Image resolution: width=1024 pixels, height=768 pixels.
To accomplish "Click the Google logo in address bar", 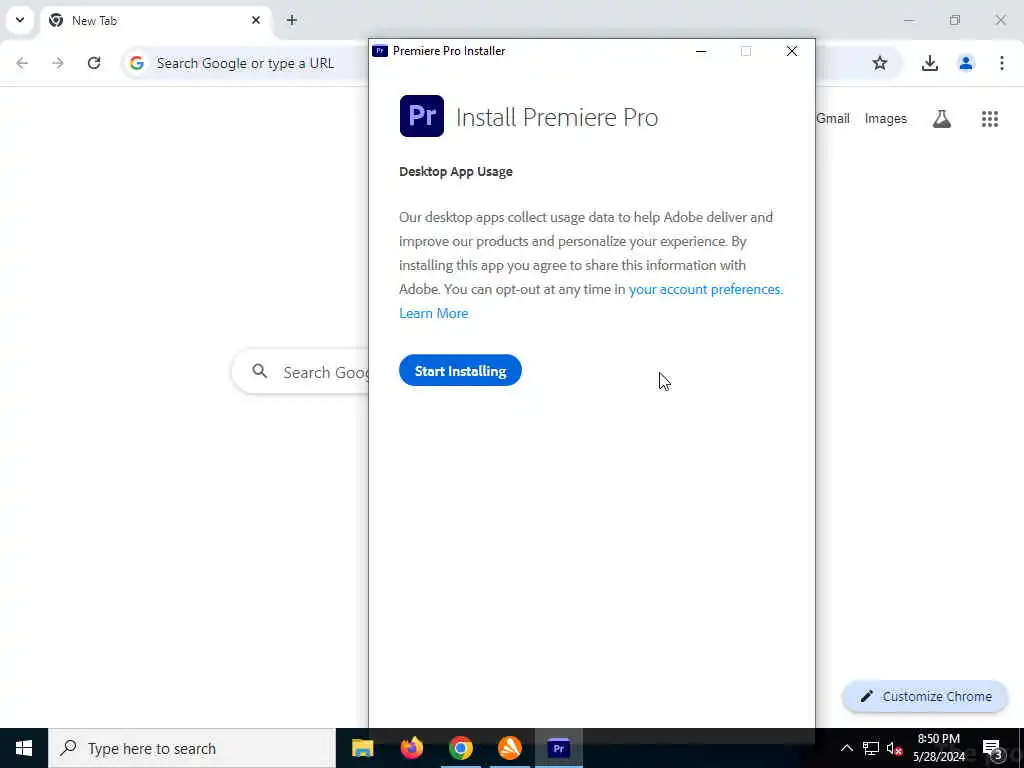I will pyautogui.click(x=136, y=63).
